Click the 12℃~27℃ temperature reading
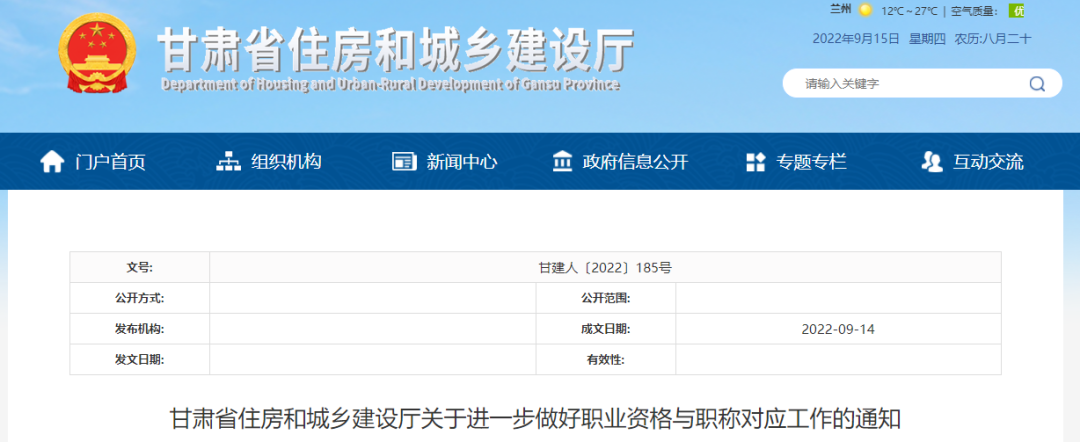 tap(909, 11)
